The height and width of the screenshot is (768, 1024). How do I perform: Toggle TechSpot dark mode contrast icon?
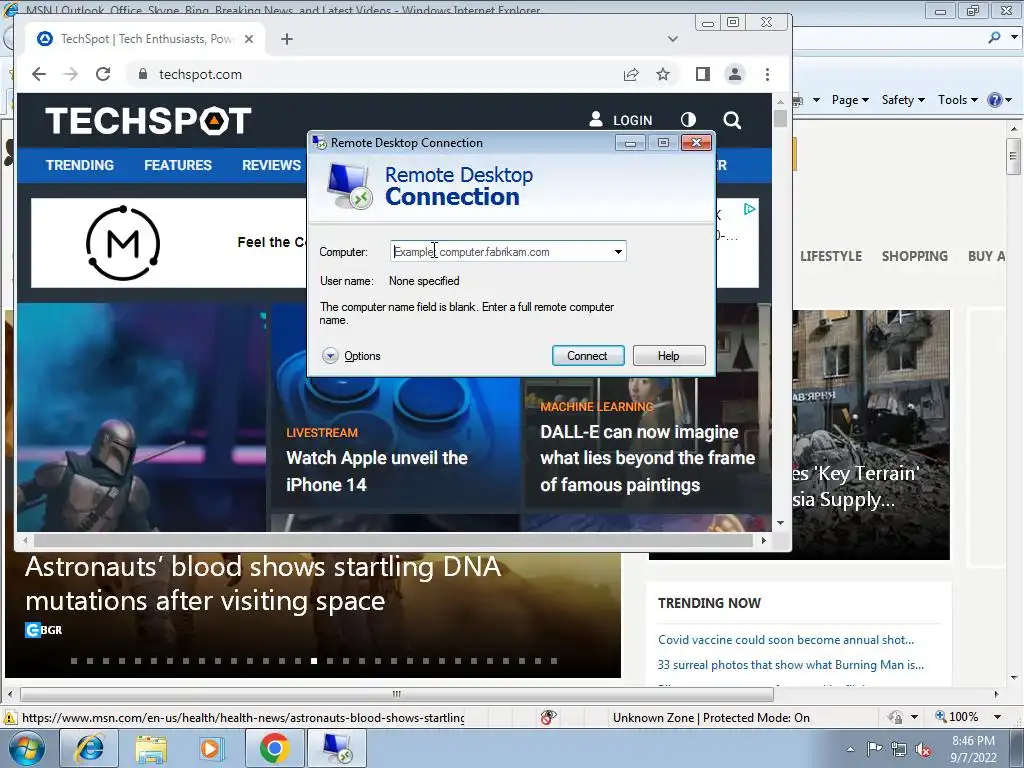point(688,120)
